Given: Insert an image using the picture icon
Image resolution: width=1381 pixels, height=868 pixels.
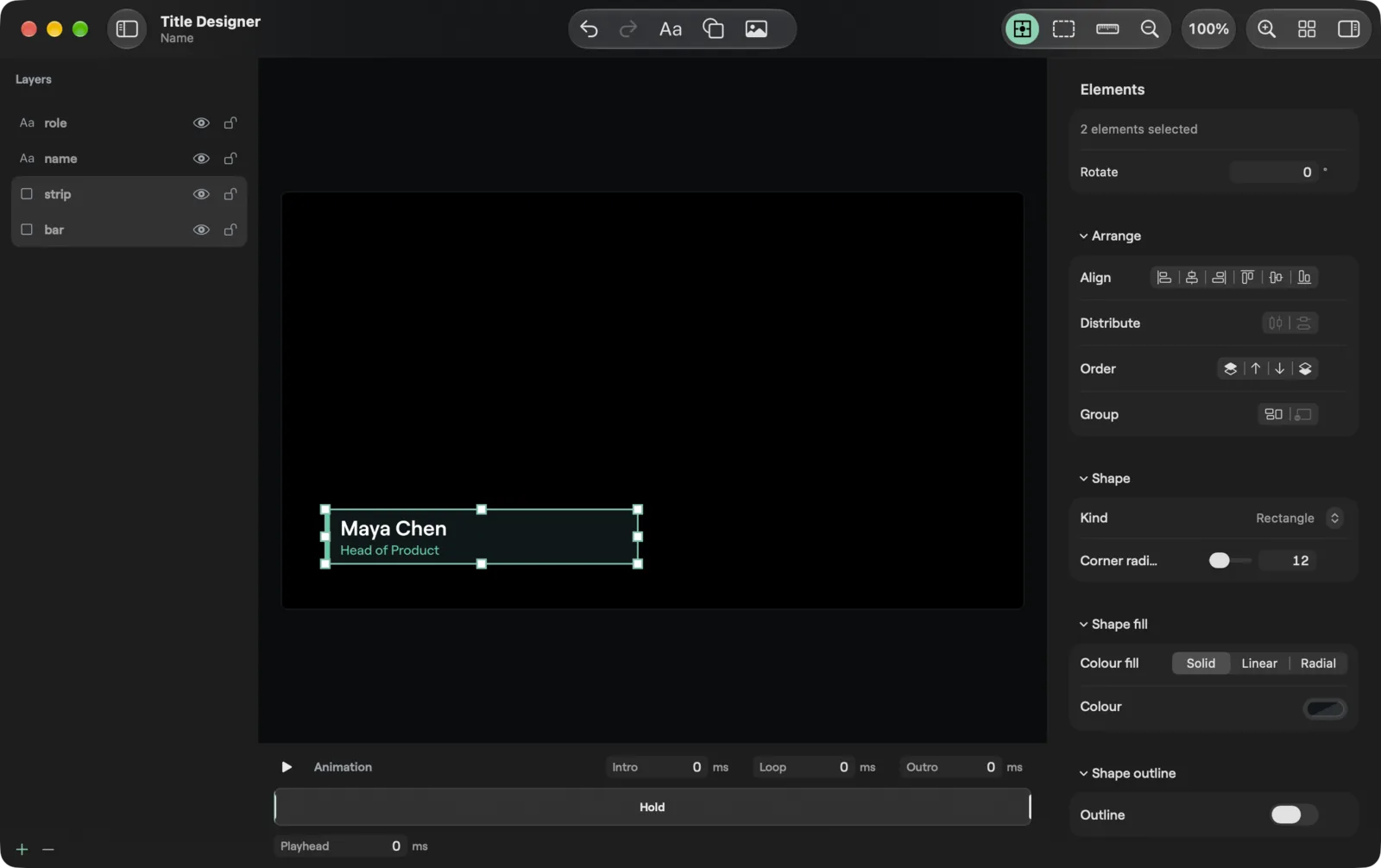Looking at the screenshot, I should coord(756,28).
